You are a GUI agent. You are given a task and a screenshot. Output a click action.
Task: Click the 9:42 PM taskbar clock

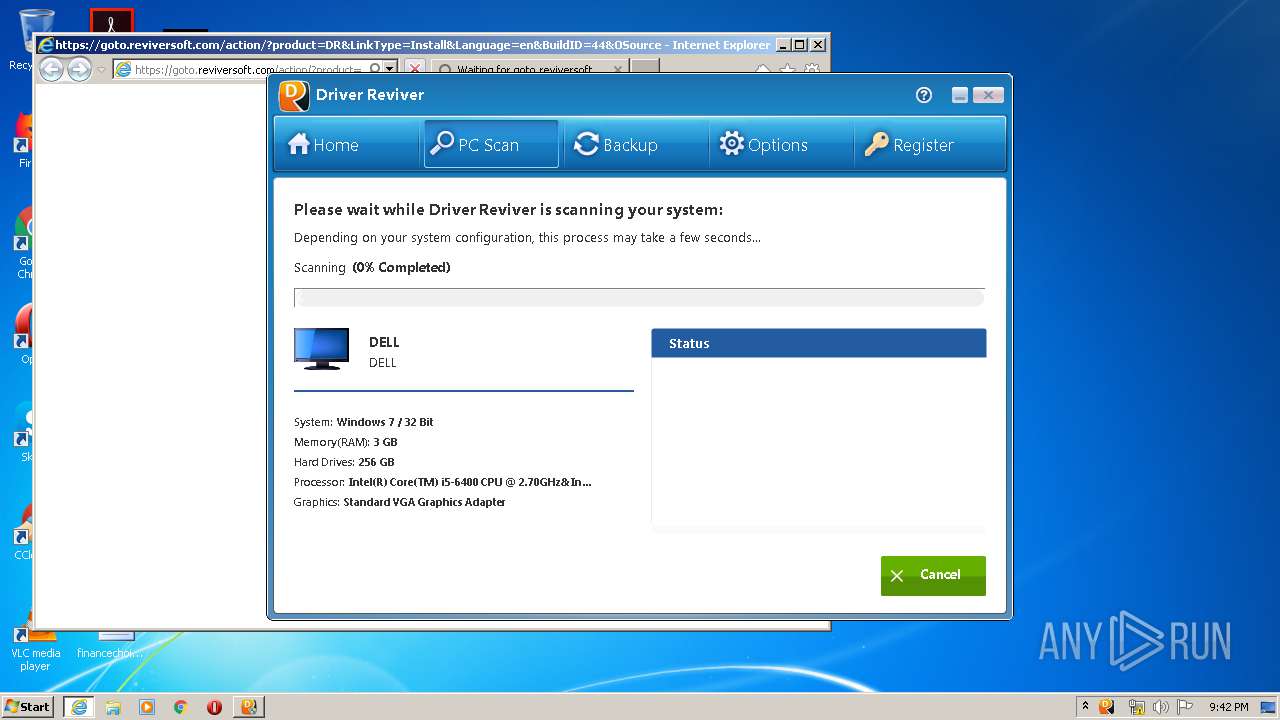[x=1228, y=706]
